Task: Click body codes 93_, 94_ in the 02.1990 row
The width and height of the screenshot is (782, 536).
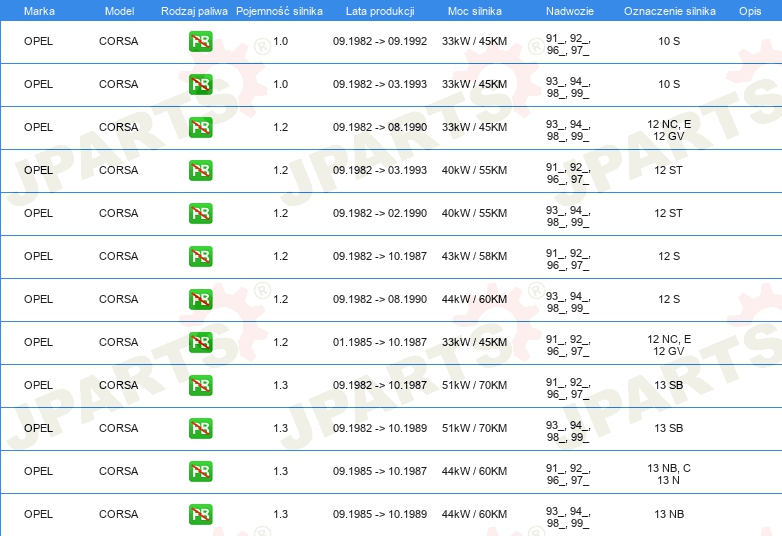Action: pyautogui.click(x=568, y=216)
